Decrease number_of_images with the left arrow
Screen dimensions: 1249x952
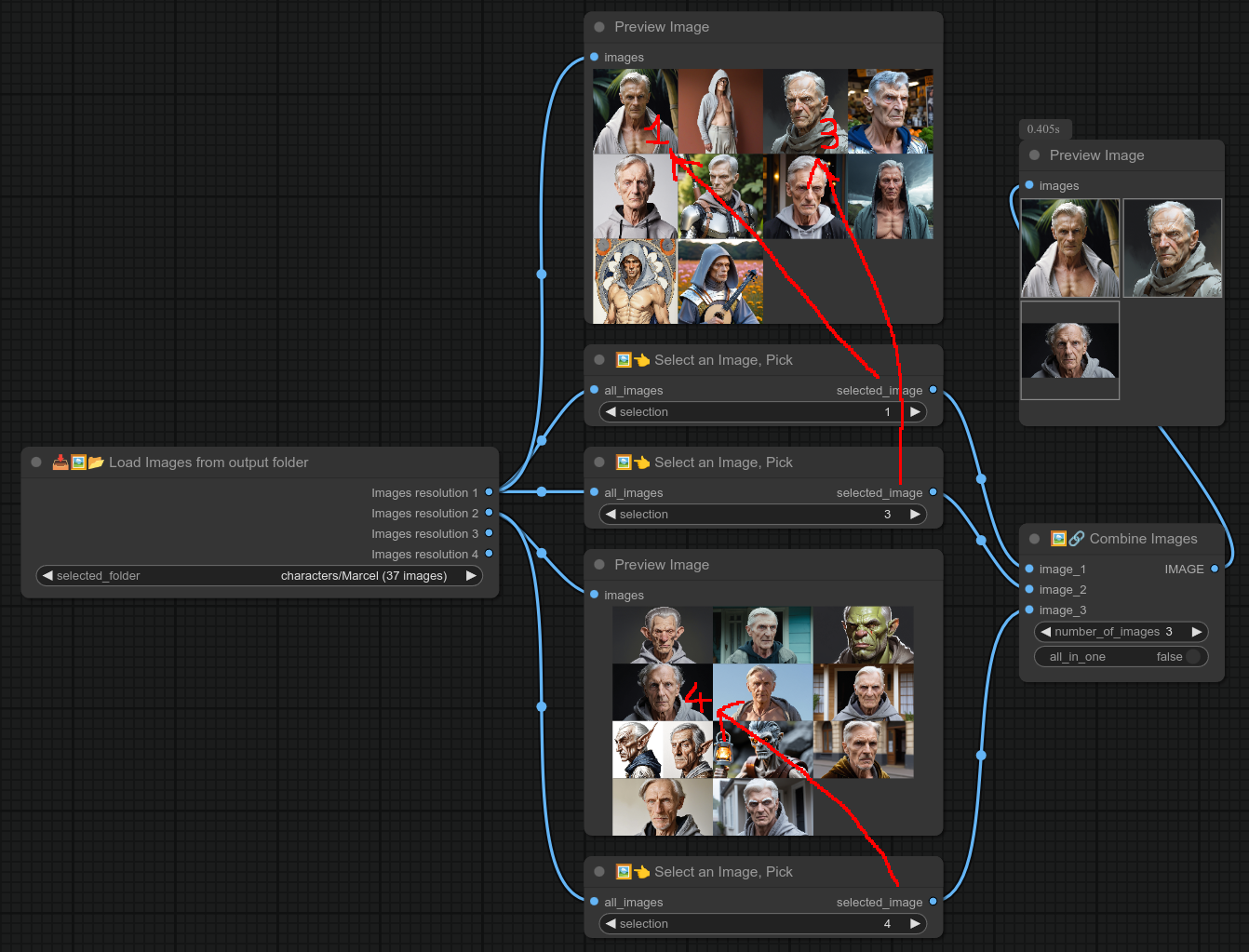[1046, 632]
